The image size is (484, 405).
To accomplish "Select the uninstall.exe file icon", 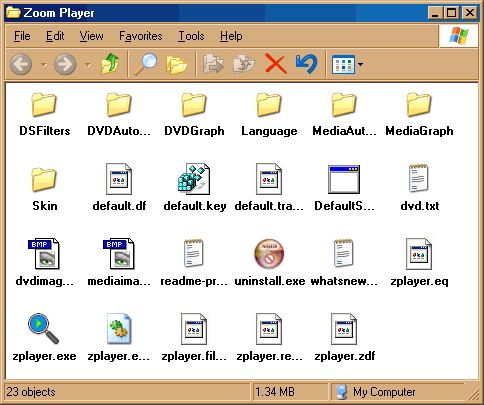I will [x=269, y=254].
